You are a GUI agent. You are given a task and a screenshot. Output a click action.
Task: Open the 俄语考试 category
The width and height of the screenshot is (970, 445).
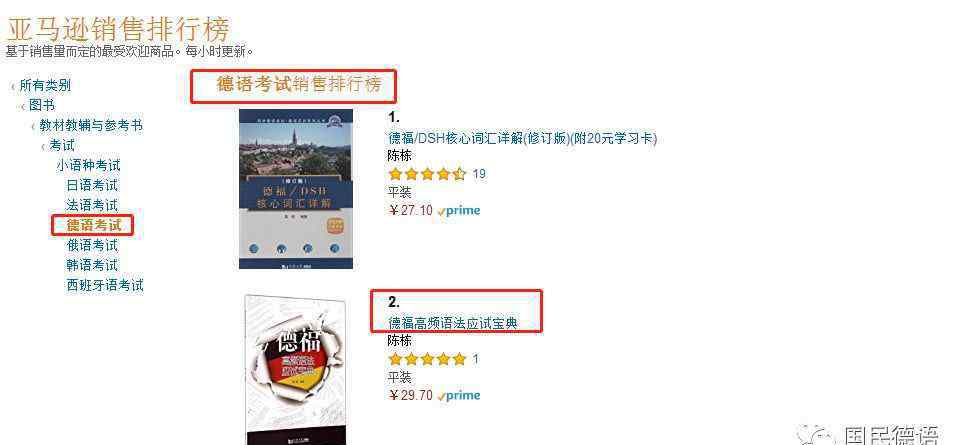click(x=92, y=245)
